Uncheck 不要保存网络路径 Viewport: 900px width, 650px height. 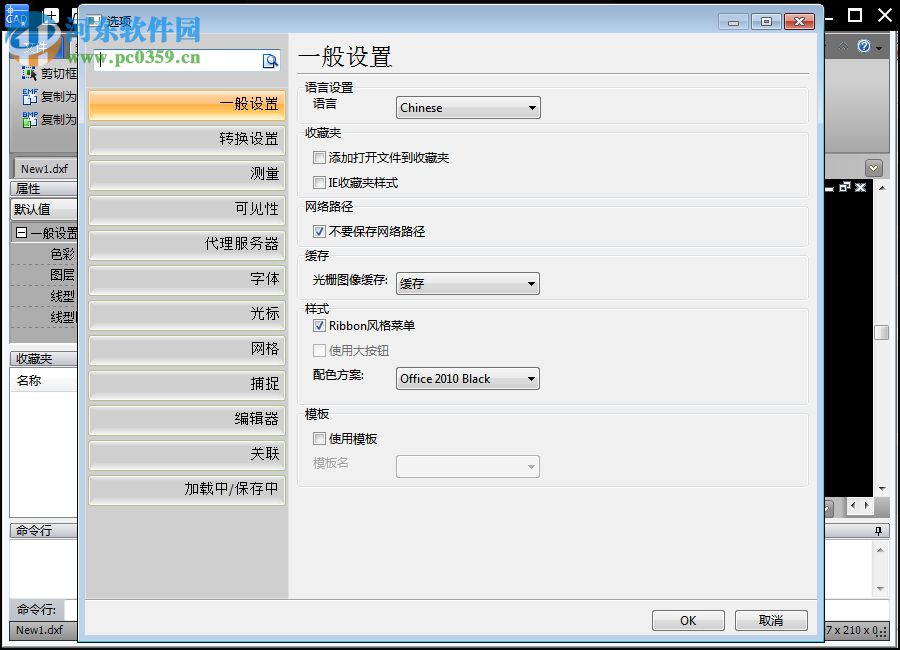pyautogui.click(x=318, y=233)
